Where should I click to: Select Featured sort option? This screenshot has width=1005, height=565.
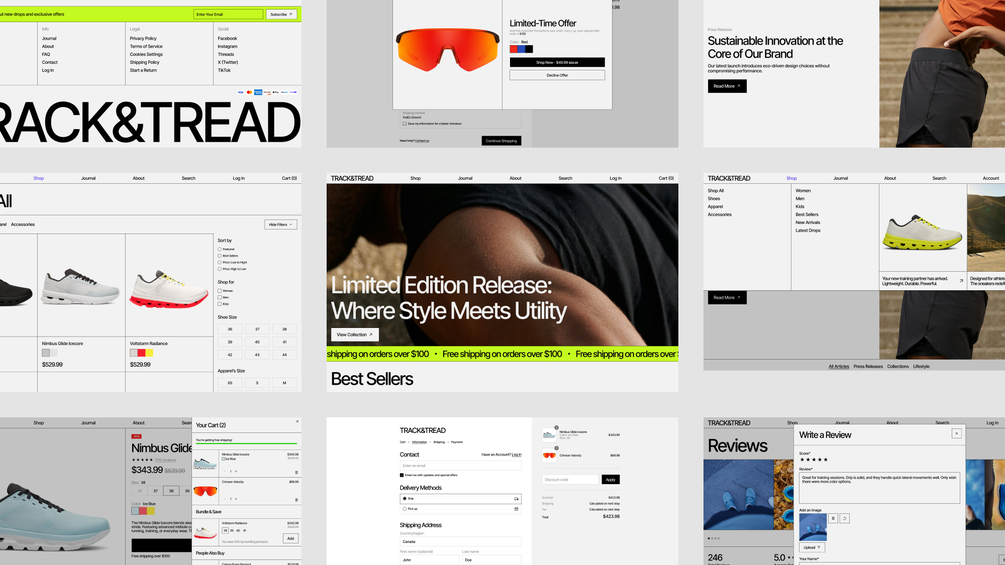coord(219,249)
